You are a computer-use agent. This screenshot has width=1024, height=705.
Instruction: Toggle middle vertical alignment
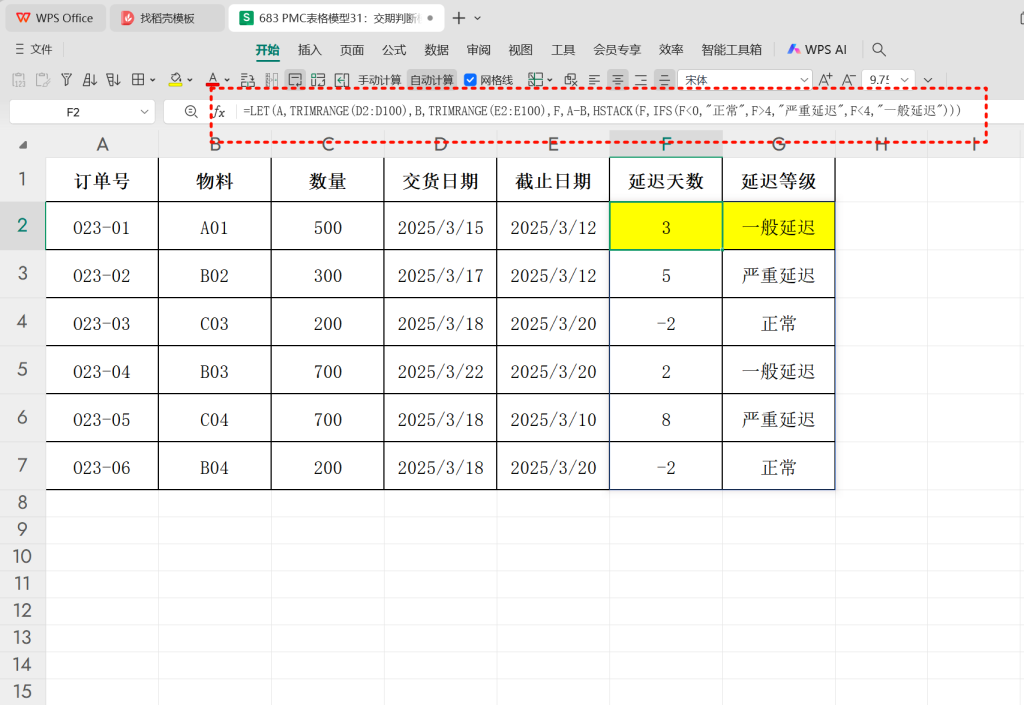tap(664, 80)
